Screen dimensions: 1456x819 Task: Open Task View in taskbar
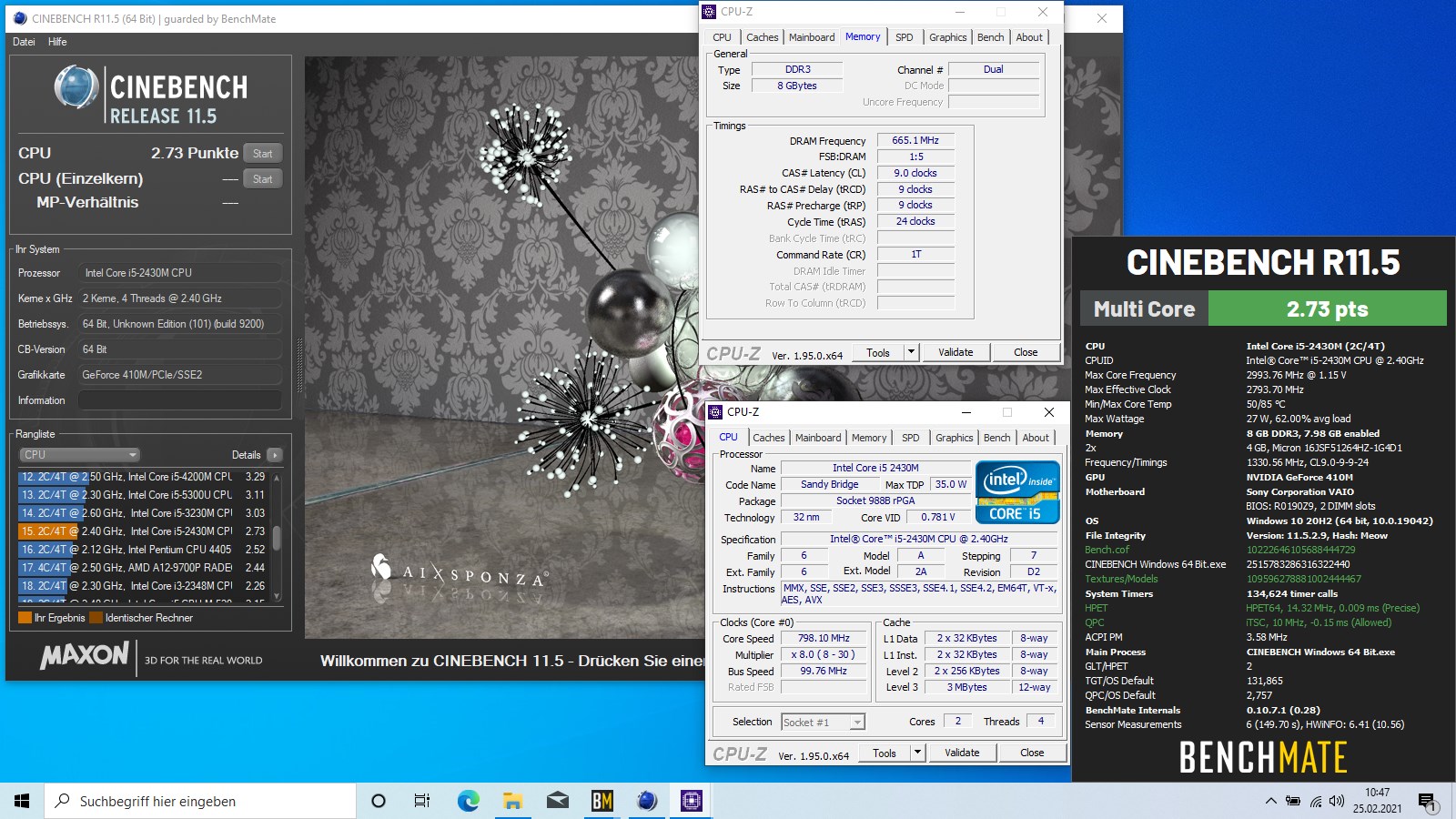422,801
